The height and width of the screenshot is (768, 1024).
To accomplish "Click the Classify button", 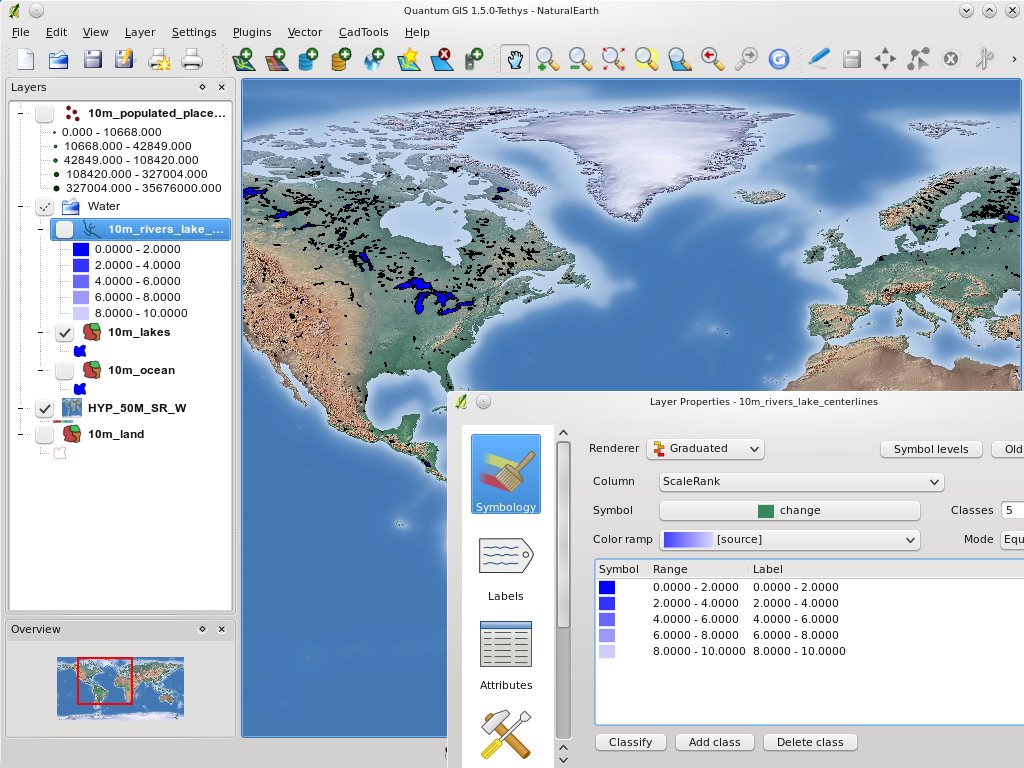I will tap(630, 742).
